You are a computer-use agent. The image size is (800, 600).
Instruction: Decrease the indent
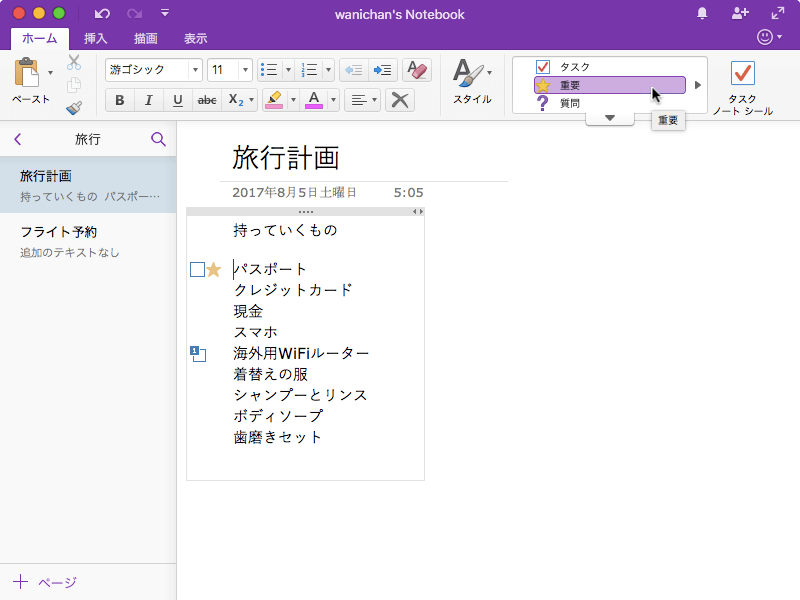[x=353, y=70]
